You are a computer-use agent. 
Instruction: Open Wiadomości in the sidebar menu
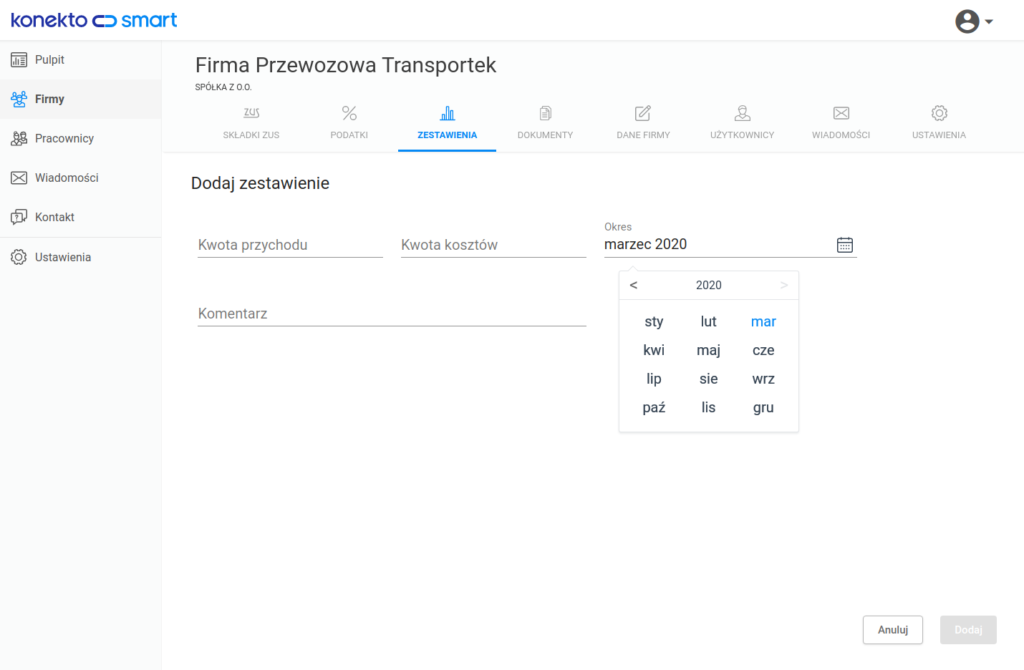(80, 178)
